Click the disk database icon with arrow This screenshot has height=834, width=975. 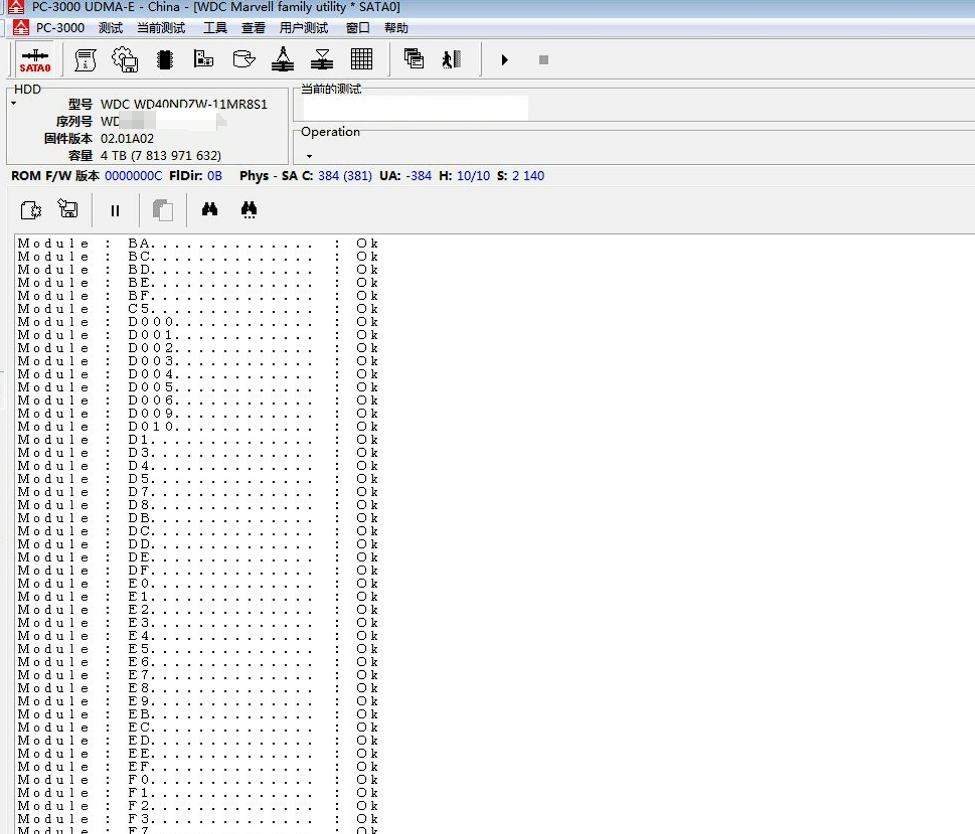[x=244, y=59]
